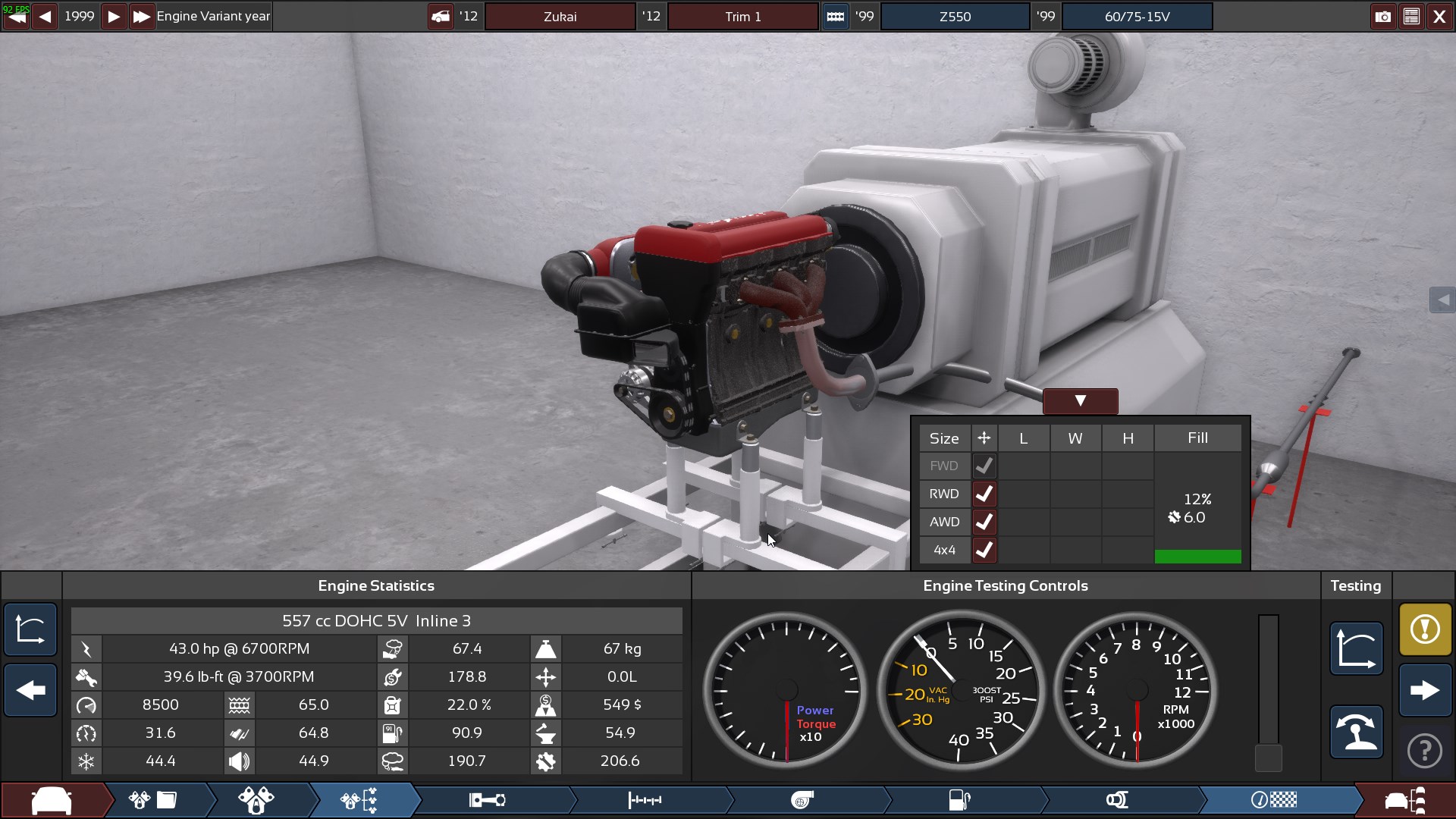Open the calculator icon in top bar
The image size is (1456, 819).
coord(1411,16)
